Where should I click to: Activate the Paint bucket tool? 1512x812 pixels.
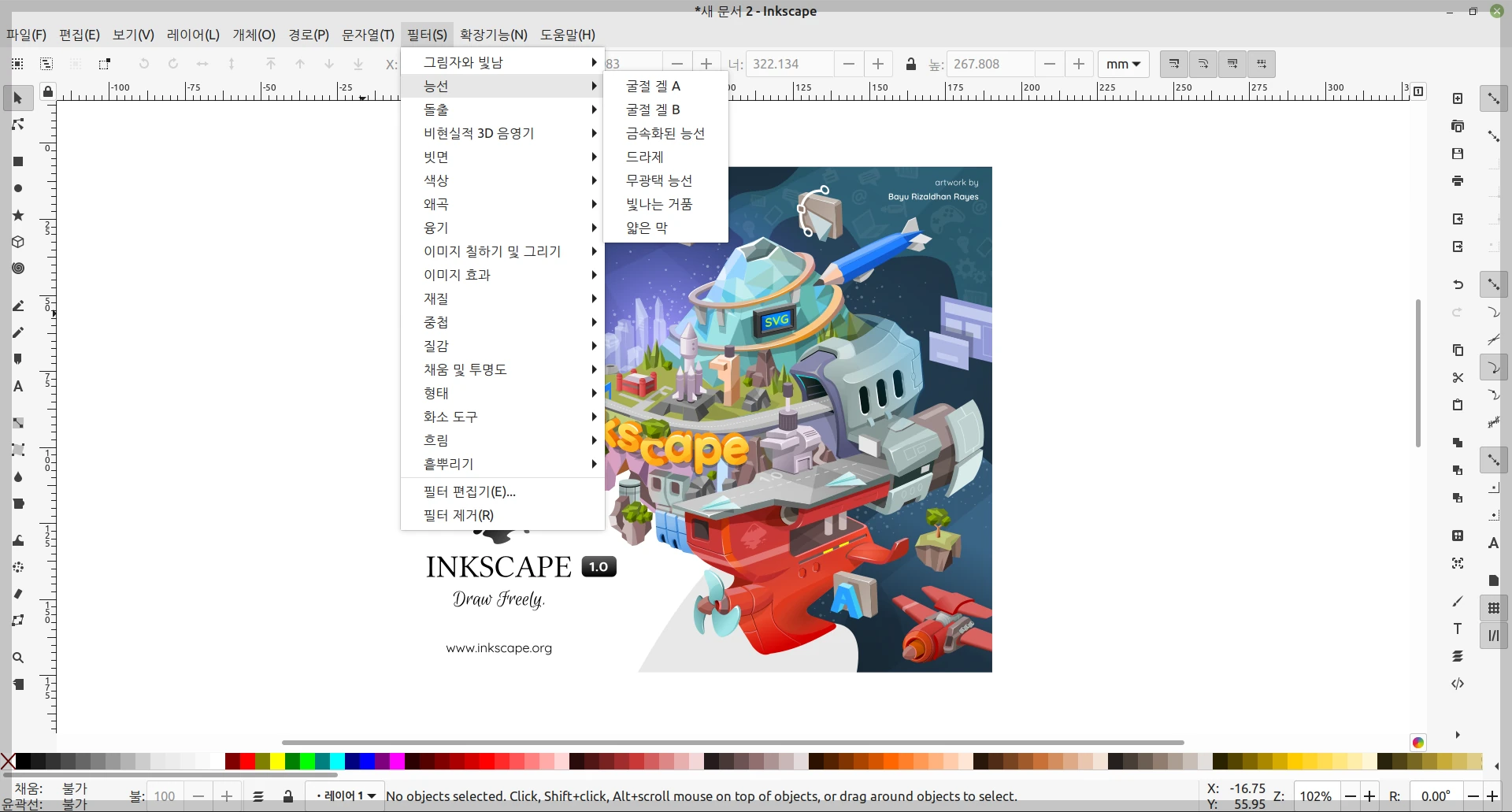(x=18, y=503)
